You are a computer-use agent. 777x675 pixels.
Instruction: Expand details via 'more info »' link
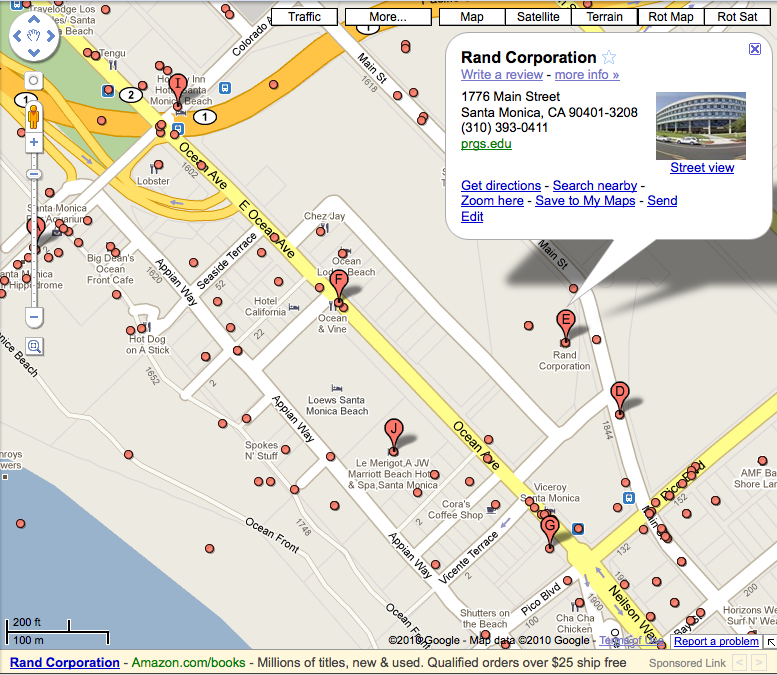pos(587,75)
